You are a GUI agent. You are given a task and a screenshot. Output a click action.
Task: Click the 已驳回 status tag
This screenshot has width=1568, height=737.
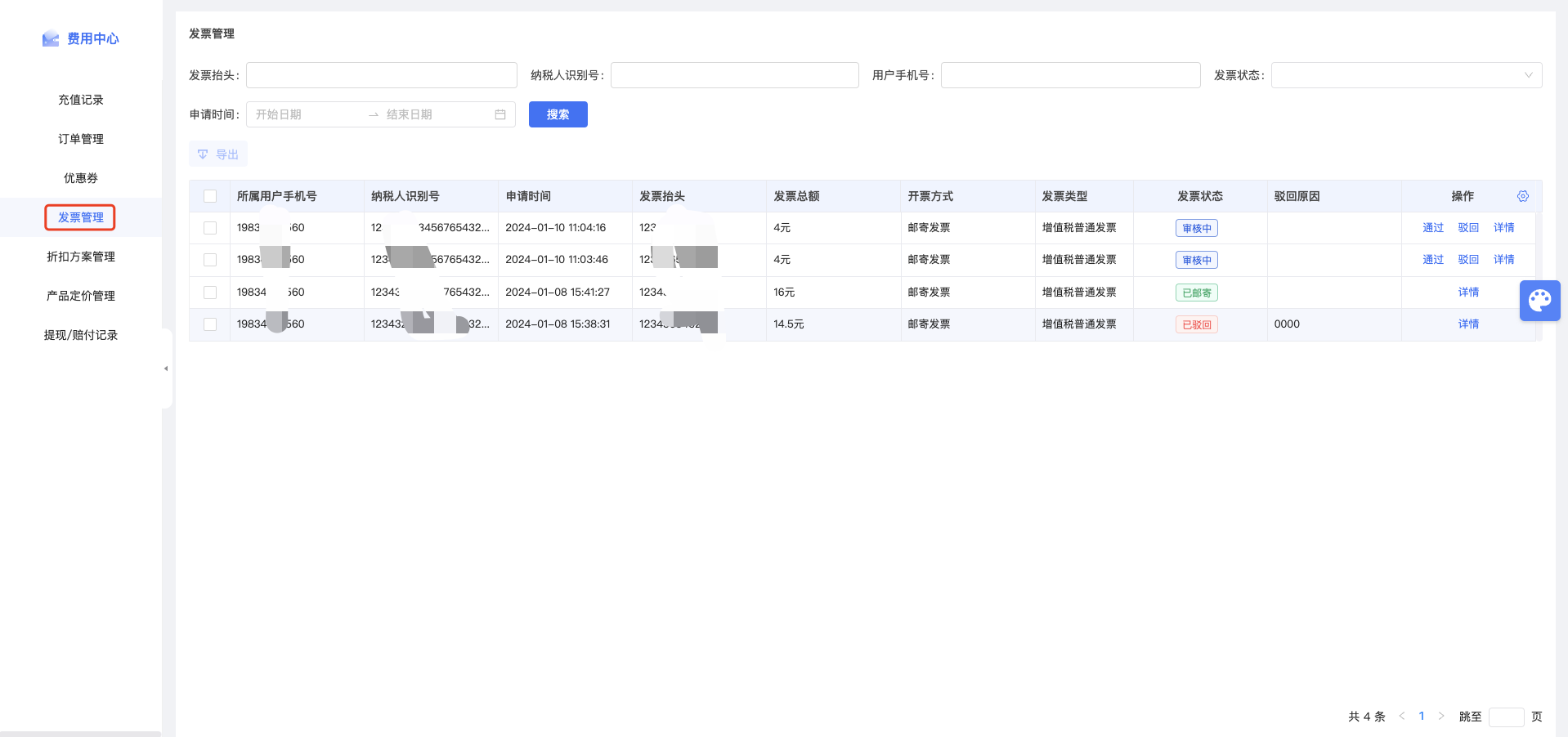coord(1197,324)
